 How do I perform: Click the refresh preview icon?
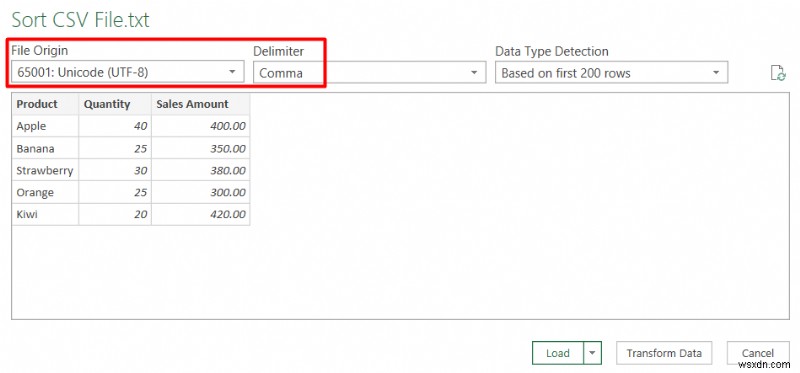click(x=778, y=73)
